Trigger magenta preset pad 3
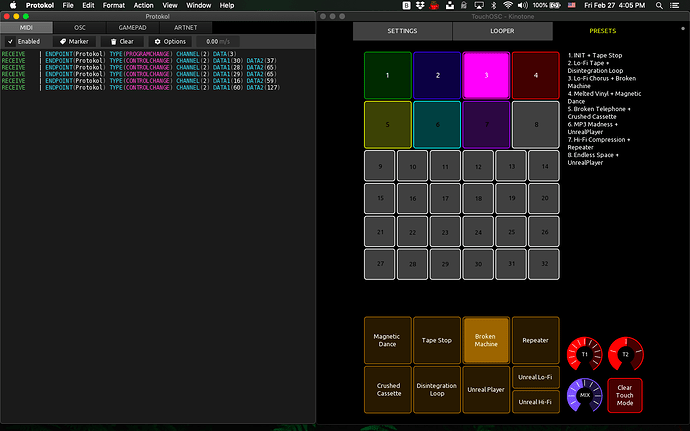 pyautogui.click(x=486, y=75)
